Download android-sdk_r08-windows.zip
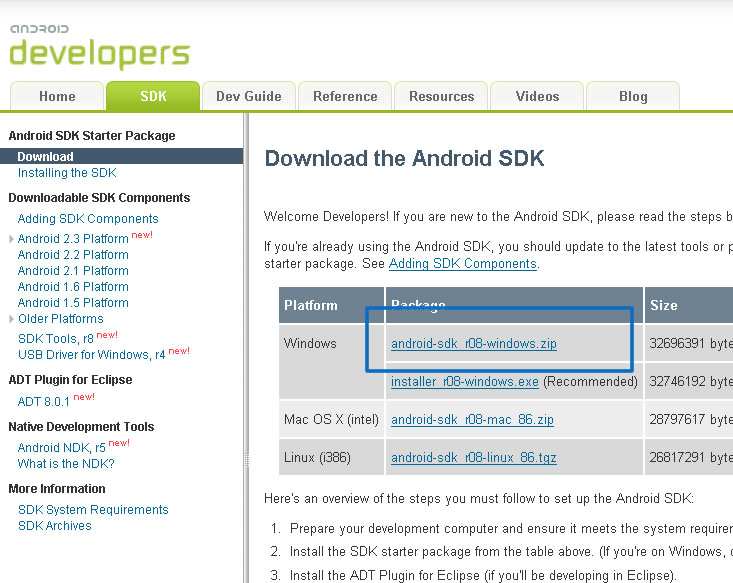 (x=474, y=344)
